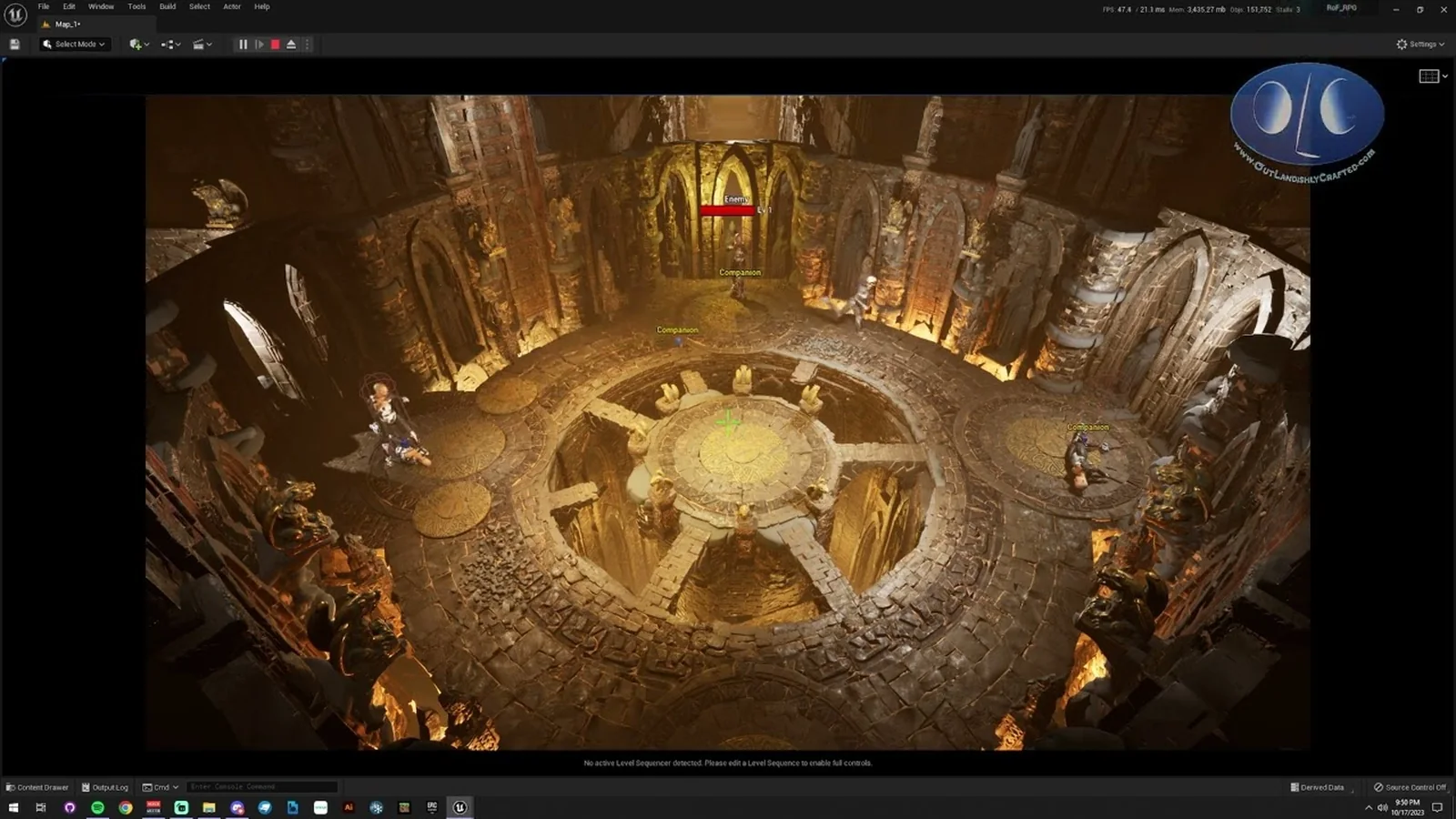Screen dimensions: 1456x819
Task: Change console type with the Cmd dropdown
Action: [x=160, y=787]
